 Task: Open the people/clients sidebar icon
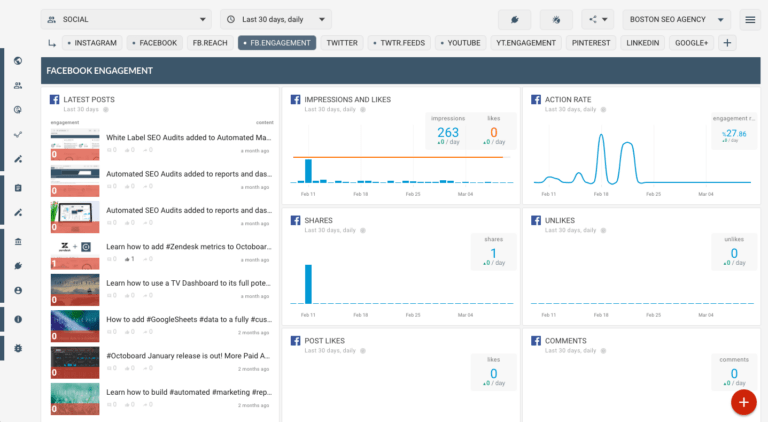pos(18,86)
